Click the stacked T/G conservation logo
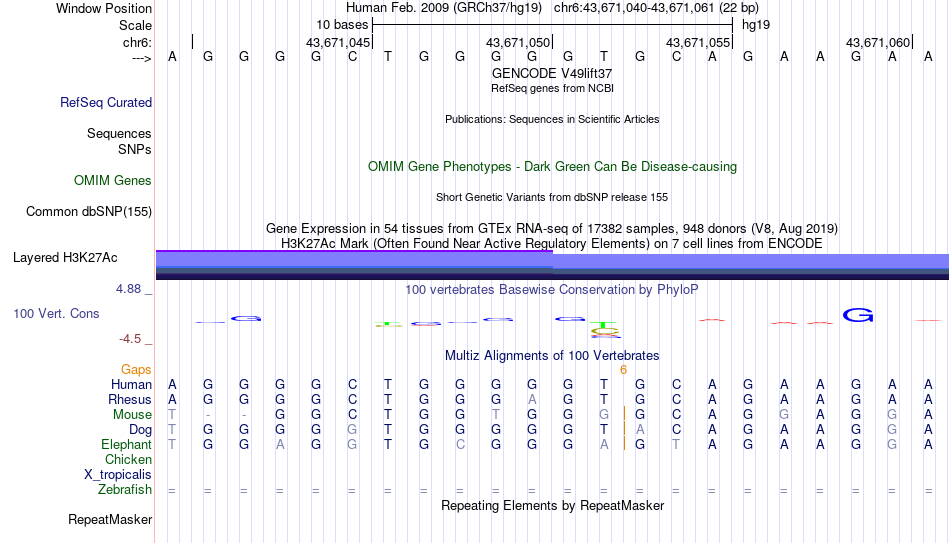This screenshot has height=543, width=950. (x=604, y=330)
